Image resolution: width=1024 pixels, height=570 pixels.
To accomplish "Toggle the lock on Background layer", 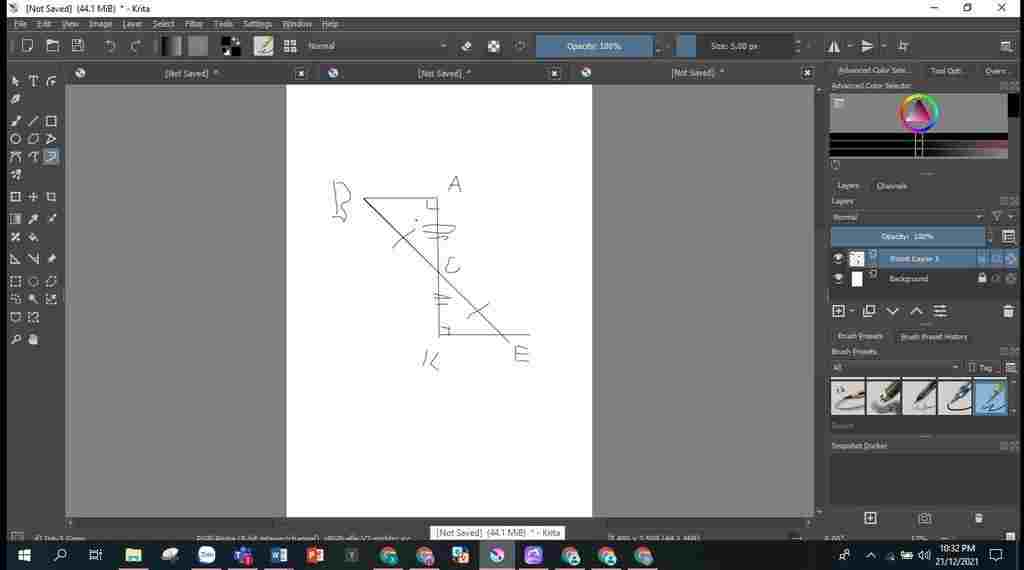I will 982,278.
